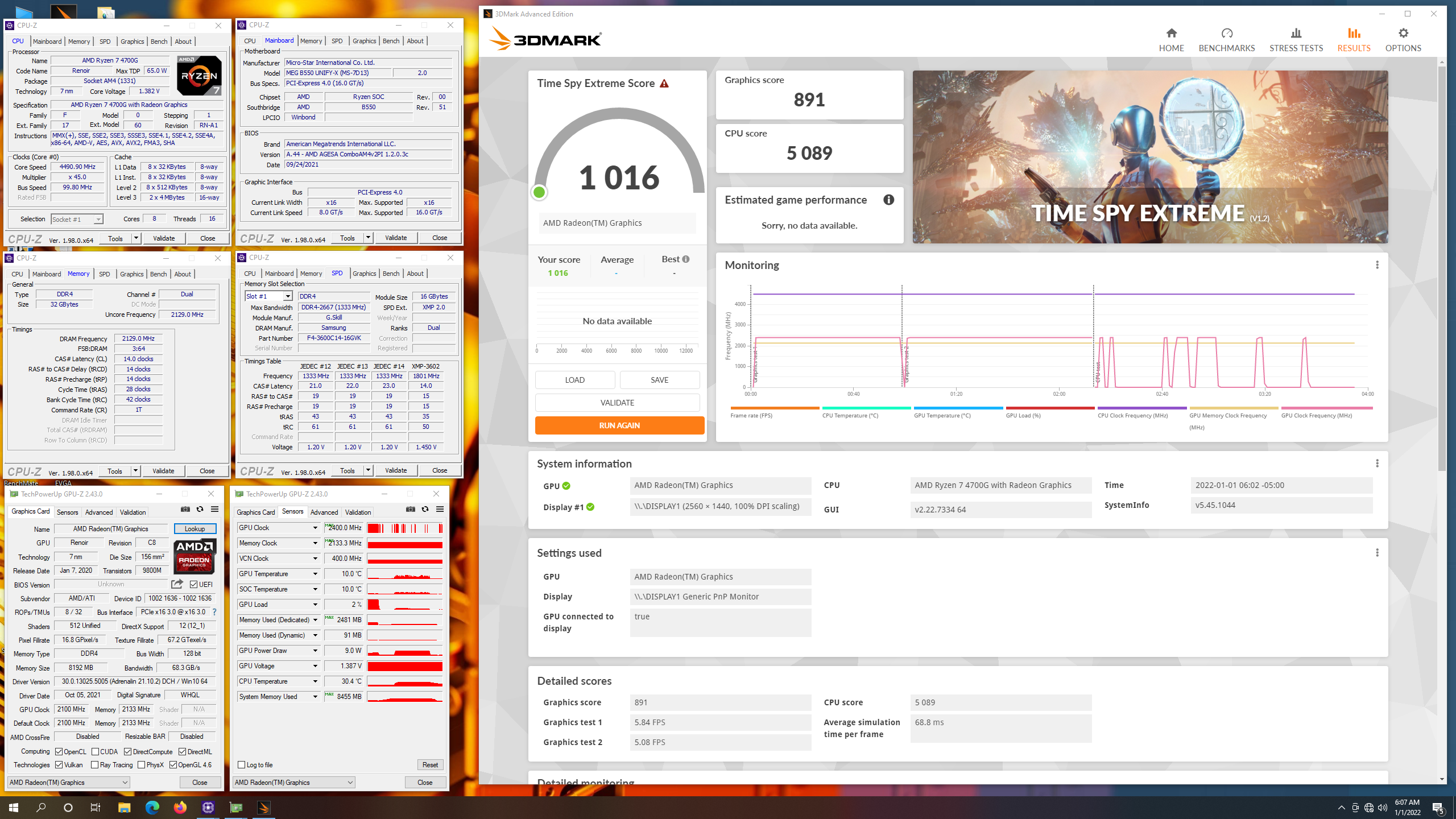This screenshot has height=819, width=1456.
Task: Click the camera icon in GPU-Z Sensors window
Action: point(410,509)
